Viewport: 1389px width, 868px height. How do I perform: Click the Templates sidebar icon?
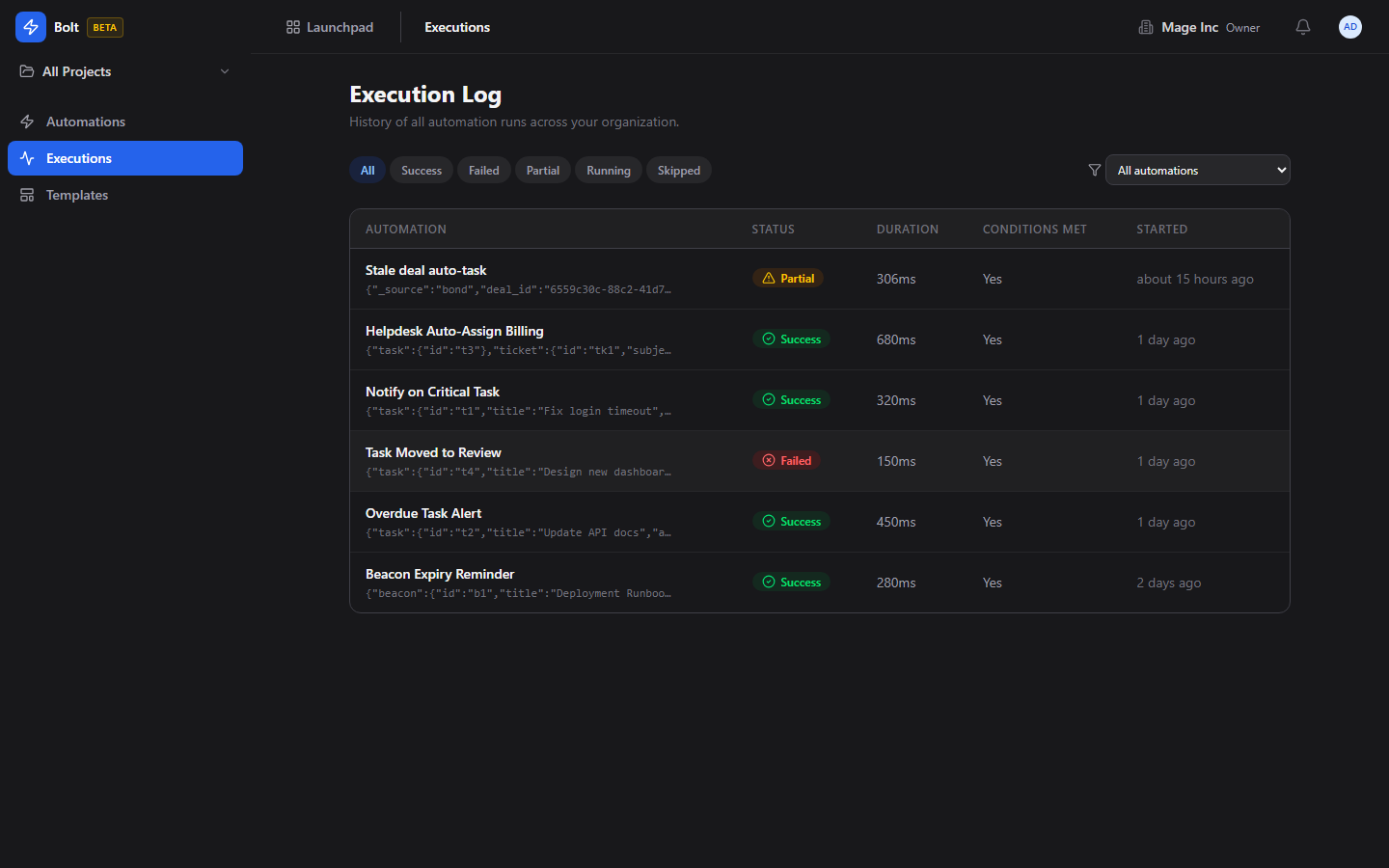click(x=27, y=195)
